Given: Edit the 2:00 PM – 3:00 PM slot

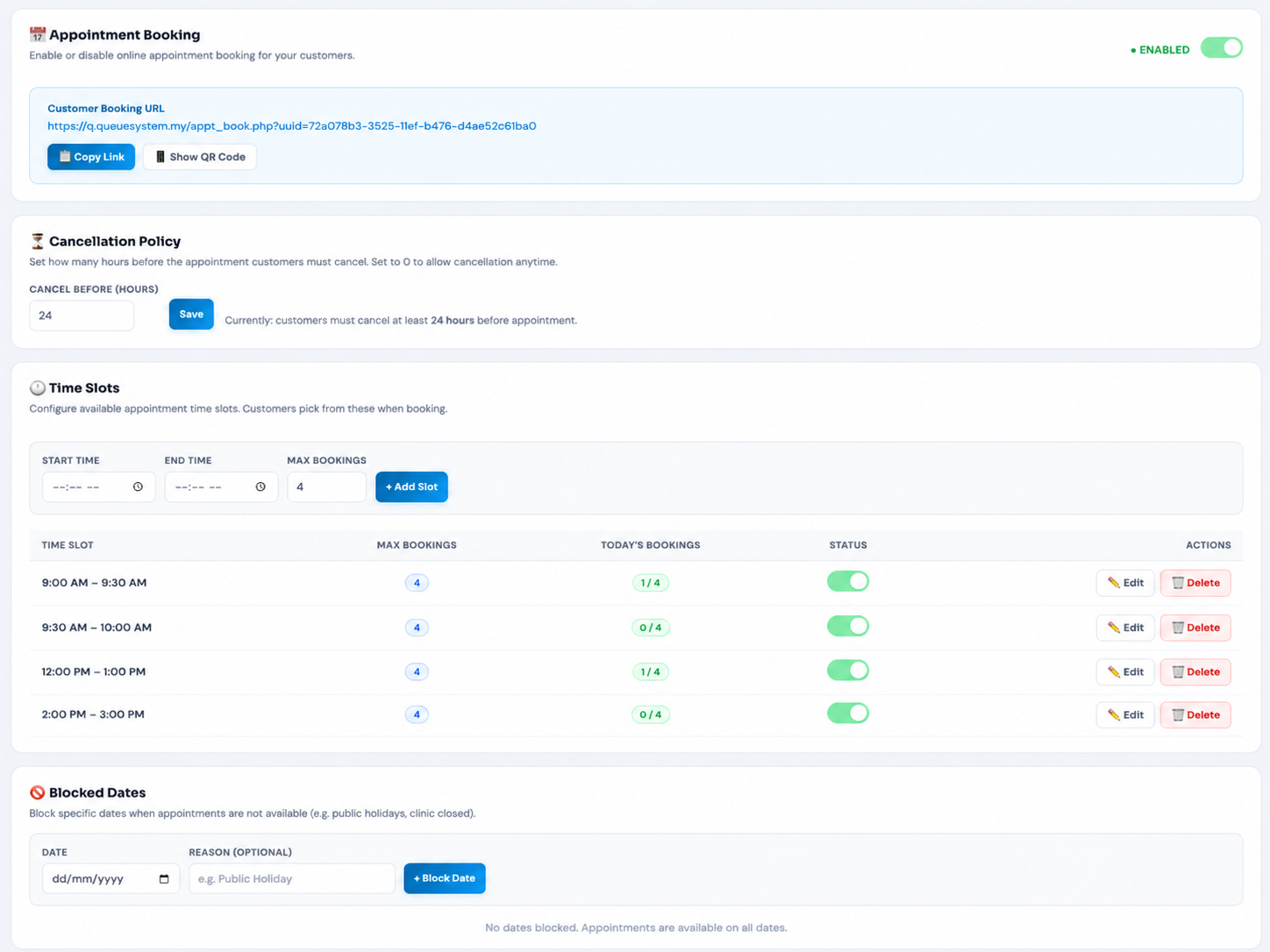Looking at the screenshot, I should click(1125, 714).
